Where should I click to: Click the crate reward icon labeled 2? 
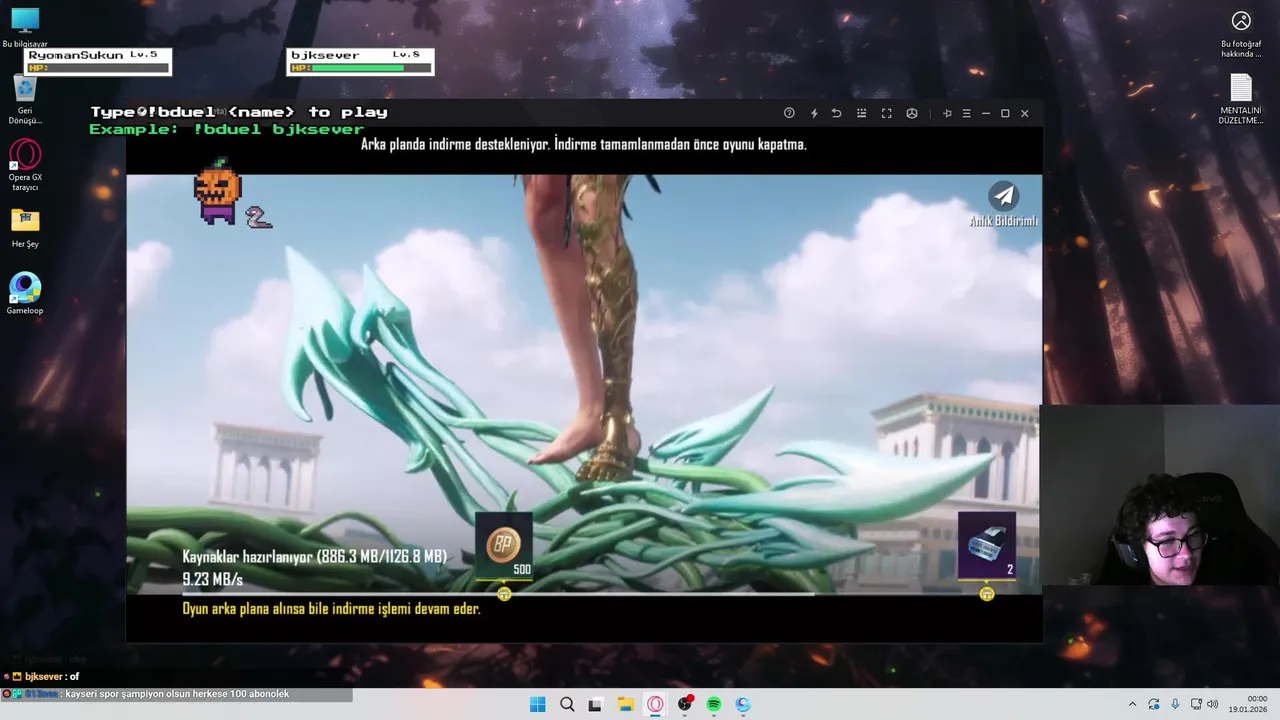tap(987, 546)
